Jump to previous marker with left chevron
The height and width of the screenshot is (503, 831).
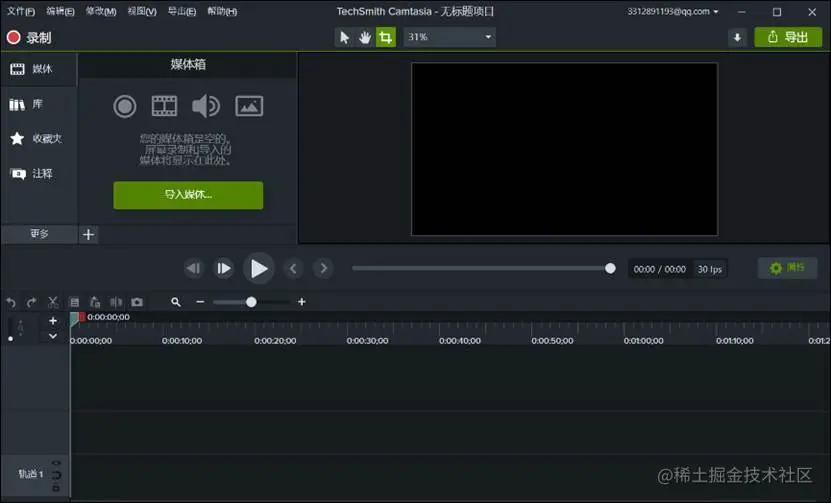(293, 269)
